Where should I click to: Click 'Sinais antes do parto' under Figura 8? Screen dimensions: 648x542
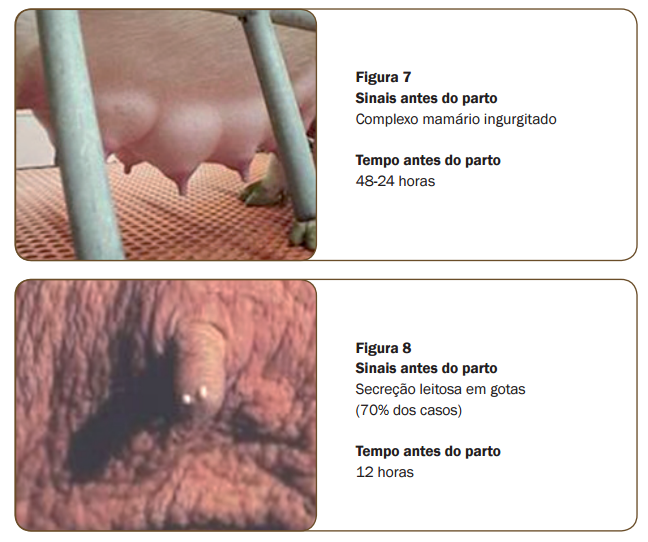[x=426, y=368]
